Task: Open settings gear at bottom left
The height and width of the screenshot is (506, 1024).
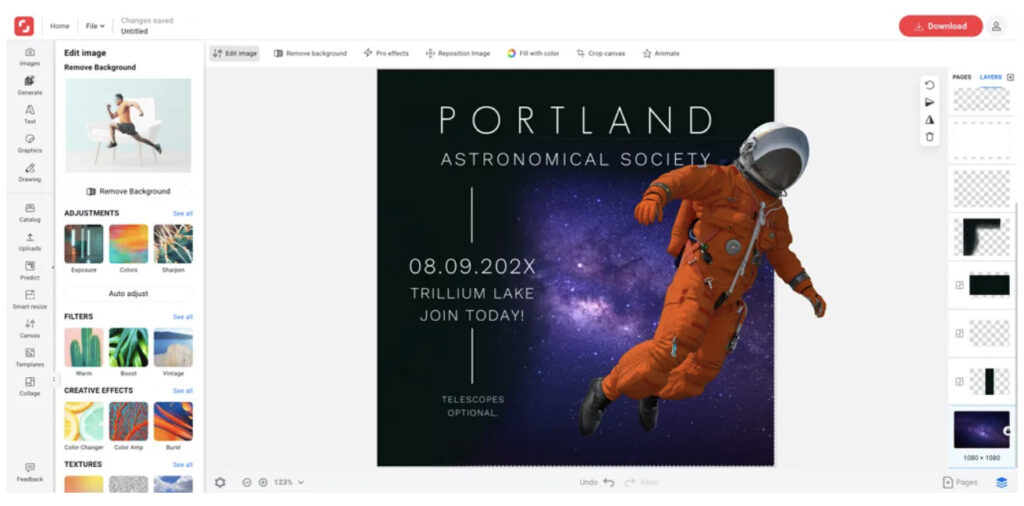Action: (220, 482)
